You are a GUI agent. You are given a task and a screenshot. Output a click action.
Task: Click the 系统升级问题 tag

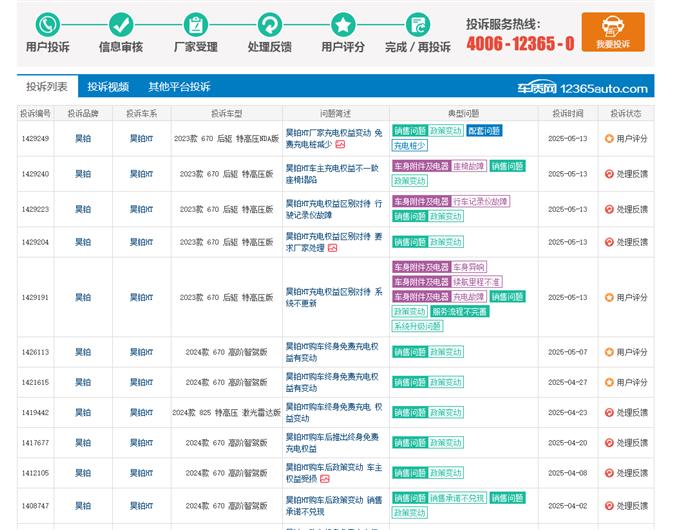coord(417,326)
